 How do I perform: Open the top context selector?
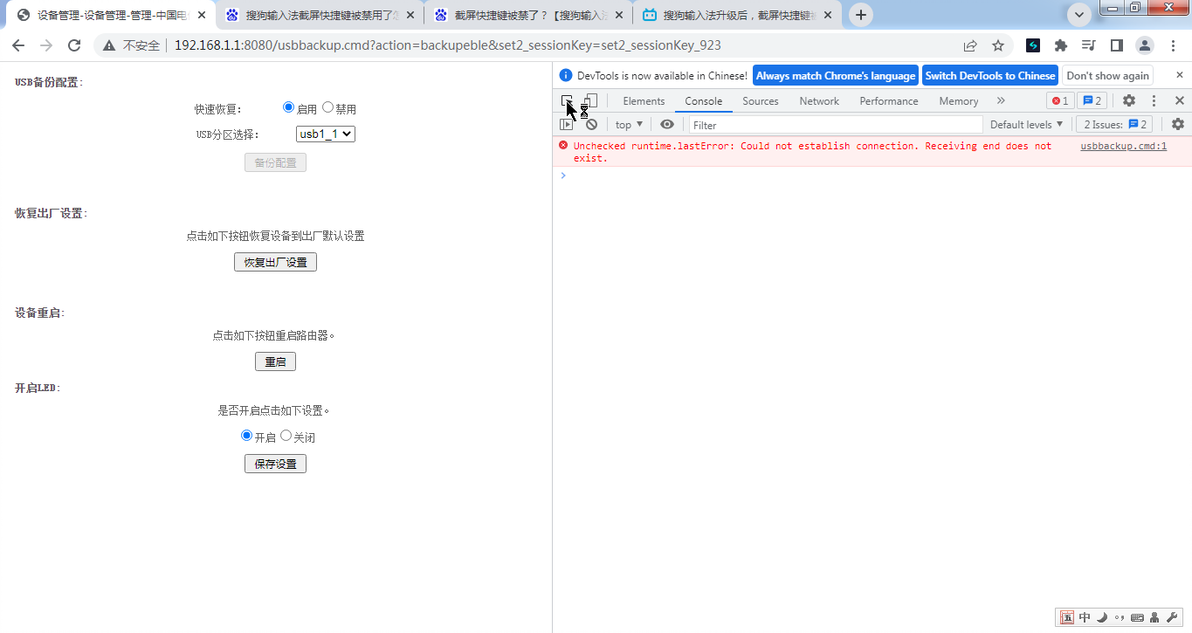pyautogui.click(x=629, y=125)
